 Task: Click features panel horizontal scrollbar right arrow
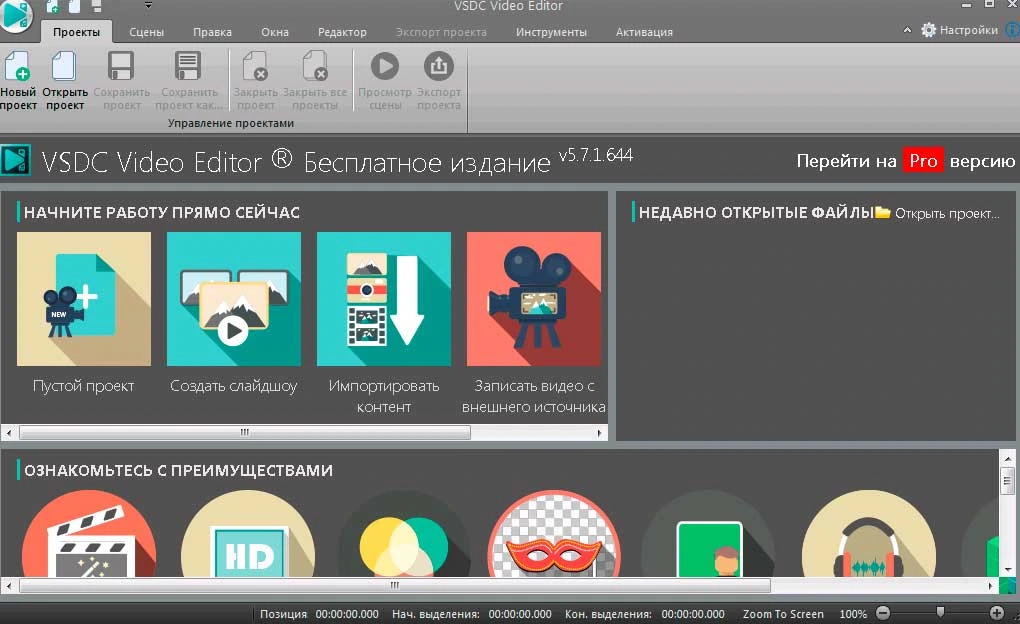[x=990, y=586]
